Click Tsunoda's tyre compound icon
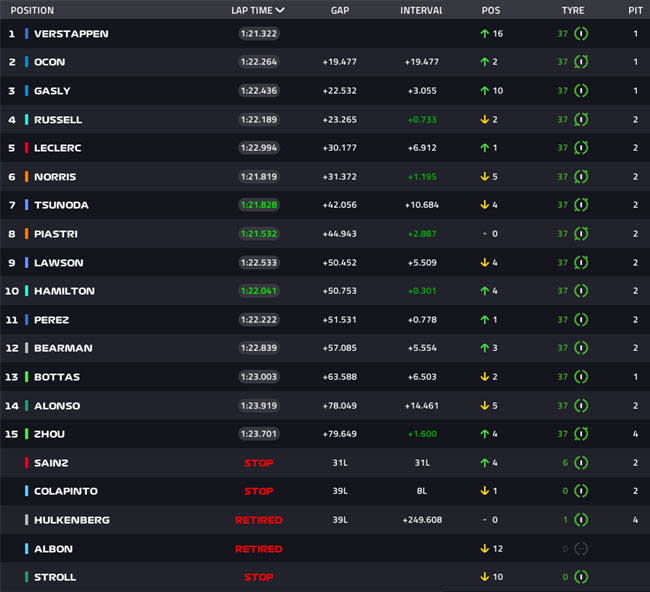650x592 pixels. point(581,205)
